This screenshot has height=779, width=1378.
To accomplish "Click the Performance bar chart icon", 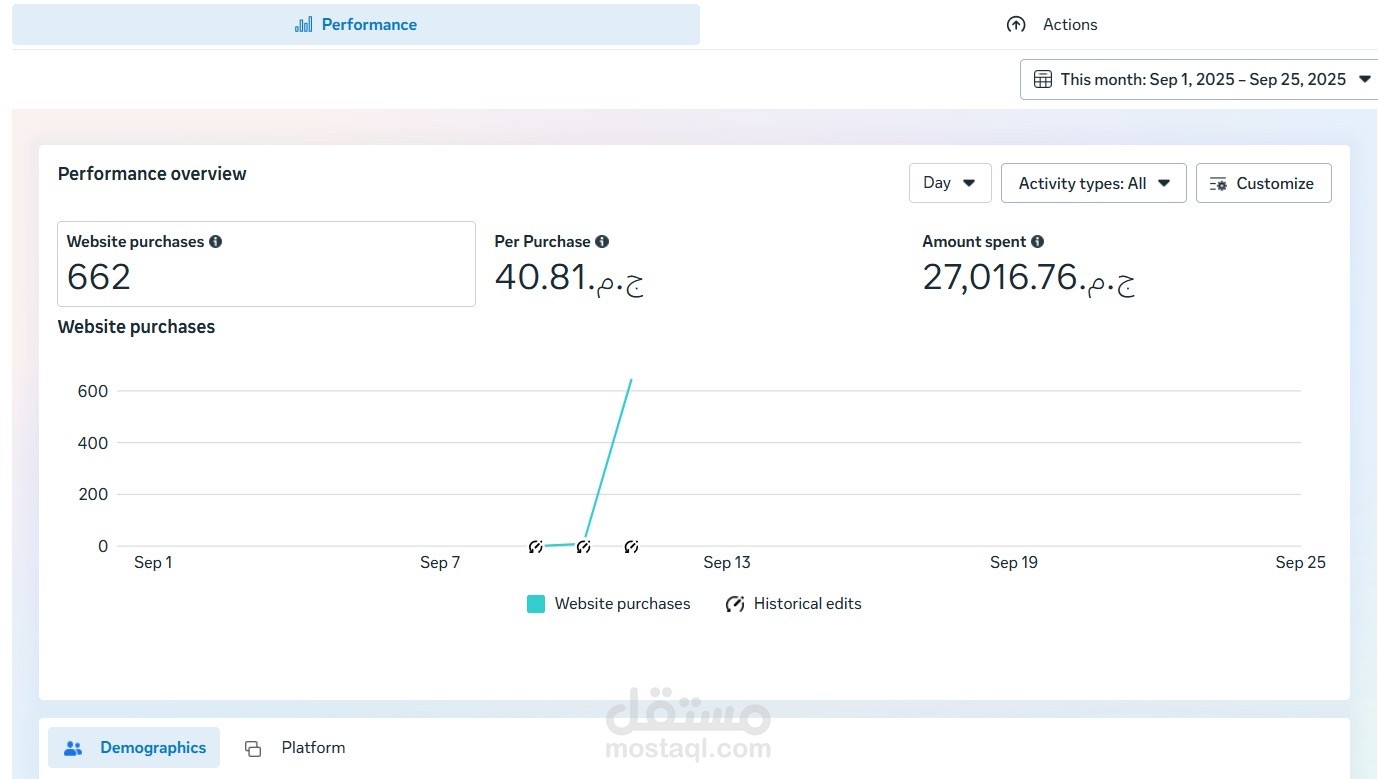I will coord(303,24).
